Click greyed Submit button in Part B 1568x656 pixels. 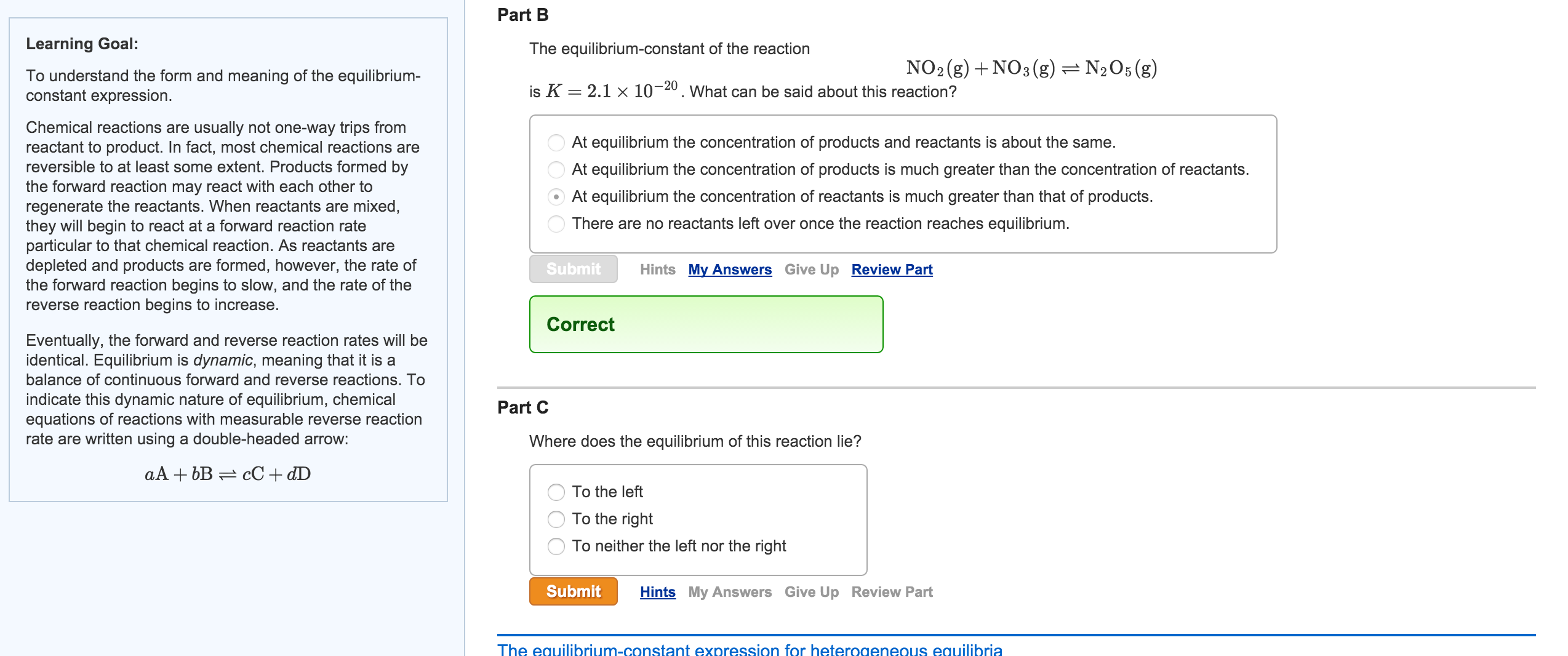tap(573, 269)
